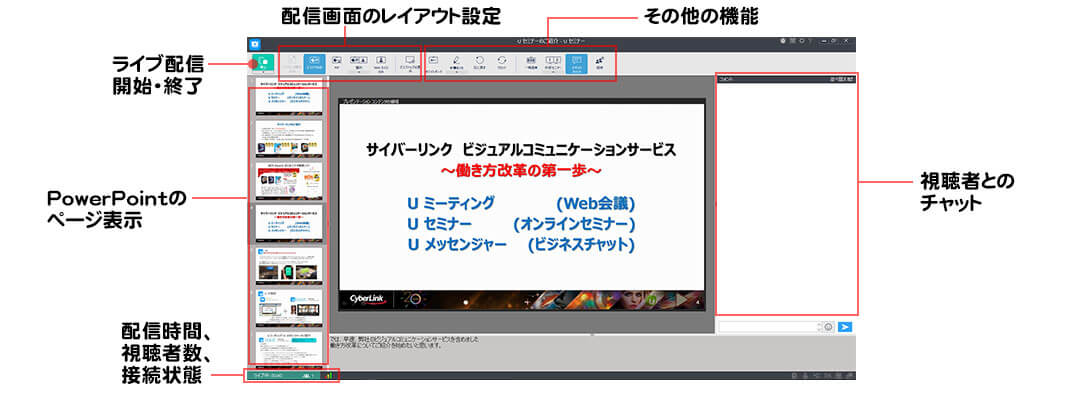Select the third slide thumbnail with red banner

(x=289, y=180)
